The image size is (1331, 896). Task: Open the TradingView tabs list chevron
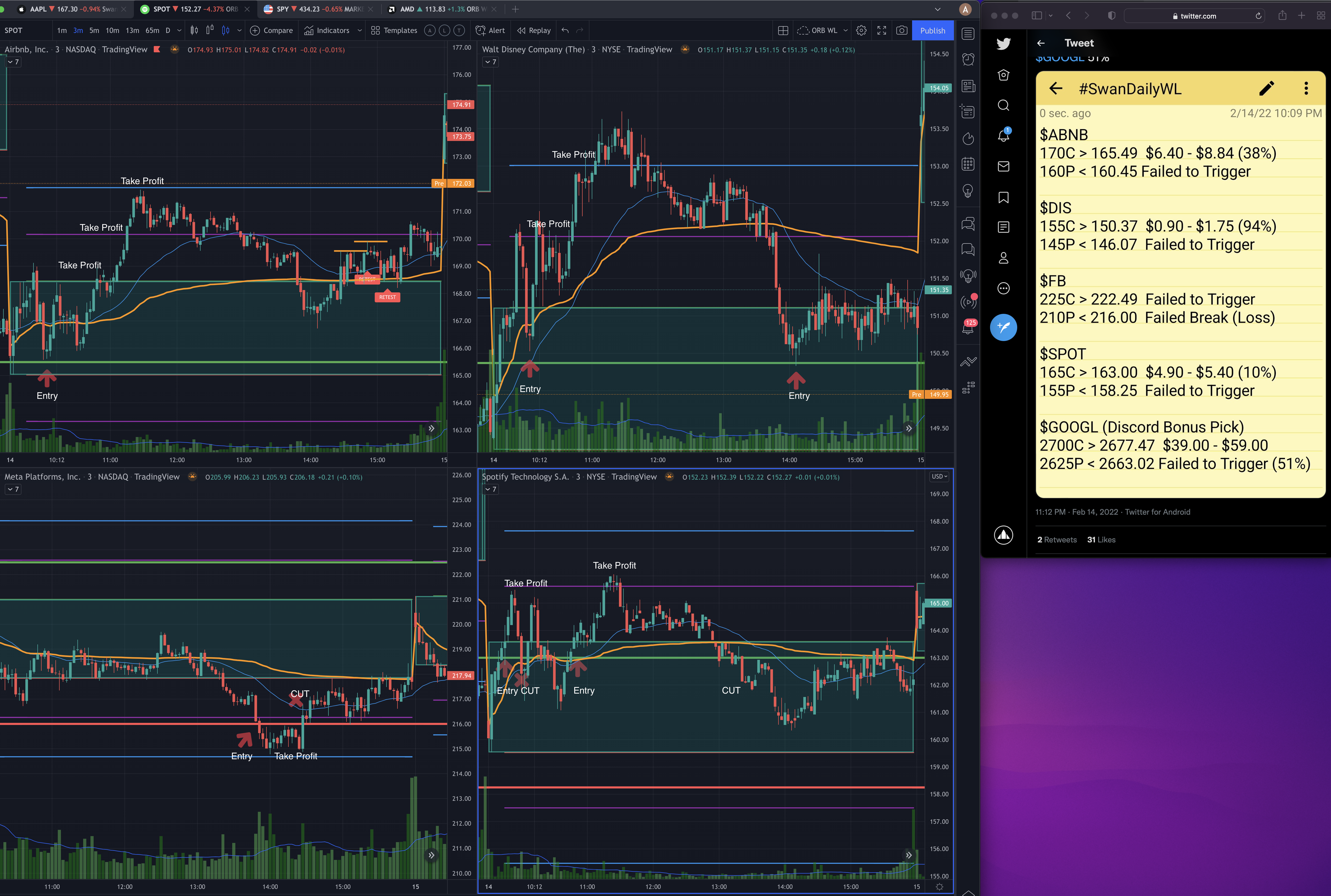click(x=937, y=9)
